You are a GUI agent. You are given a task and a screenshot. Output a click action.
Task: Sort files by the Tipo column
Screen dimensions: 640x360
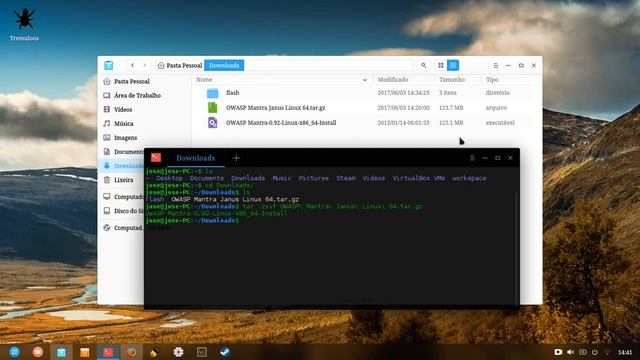click(x=492, y=80)
